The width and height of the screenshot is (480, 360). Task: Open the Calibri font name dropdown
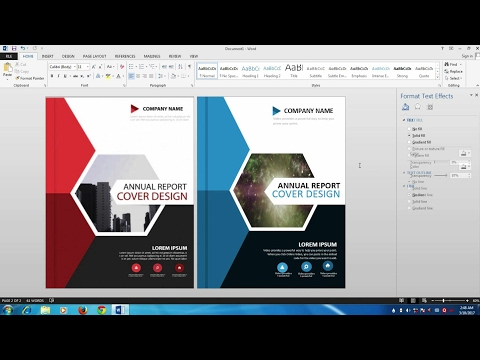coord(75,67)
